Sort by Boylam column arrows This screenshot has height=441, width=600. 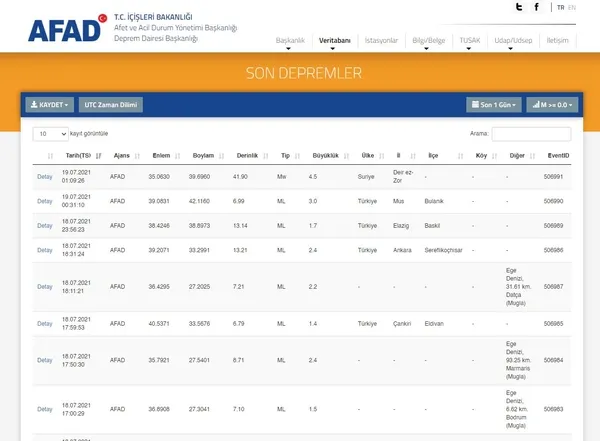[x=222, y=156]
